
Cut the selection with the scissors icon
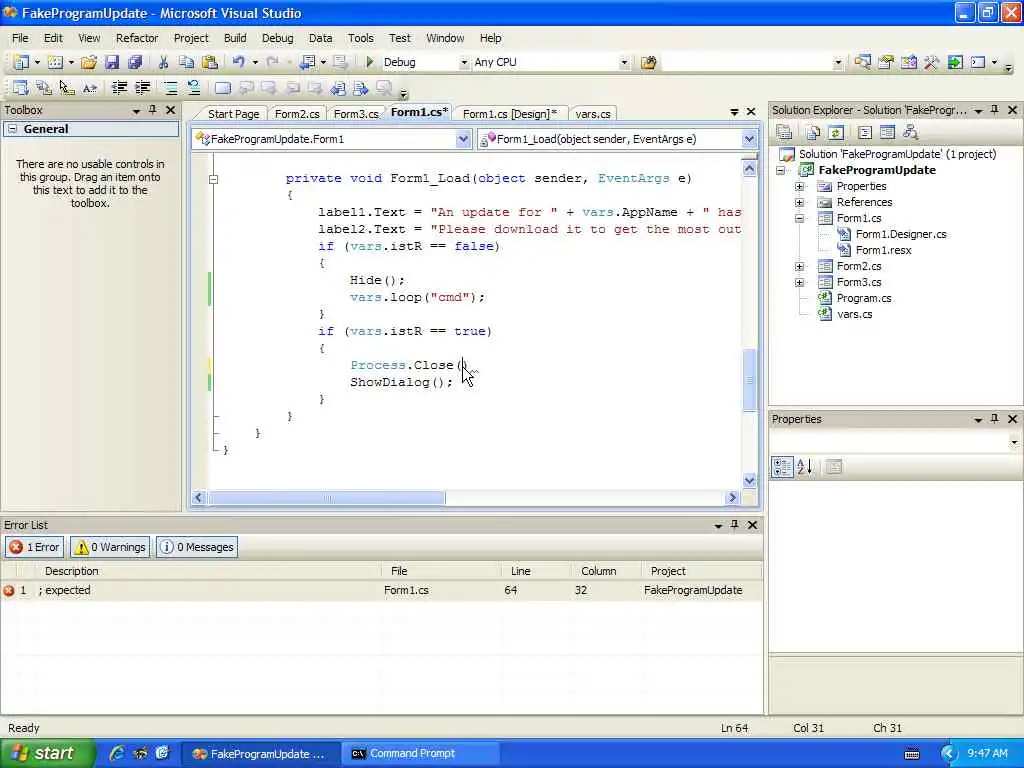tap(163, 62)
